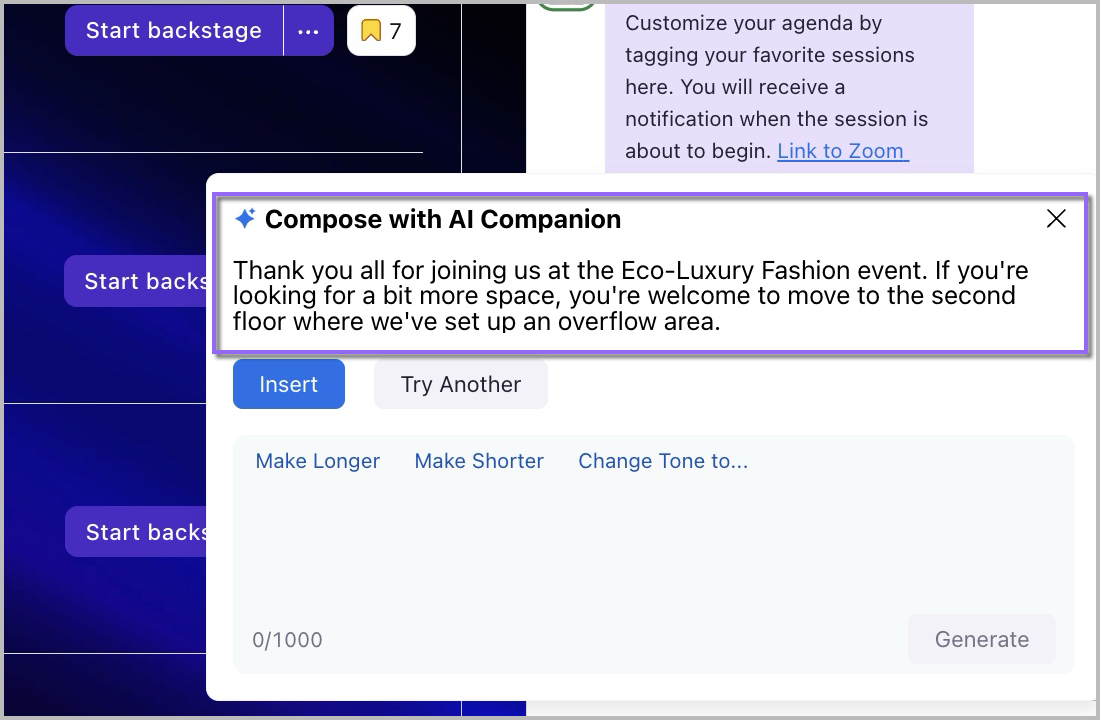1100x720 pixels.
Task: Click the AI Companion sparkle icon
Action: click(x=245, y=219)
